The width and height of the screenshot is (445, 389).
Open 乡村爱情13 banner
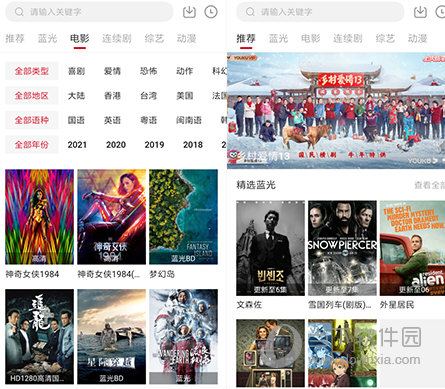336,110
